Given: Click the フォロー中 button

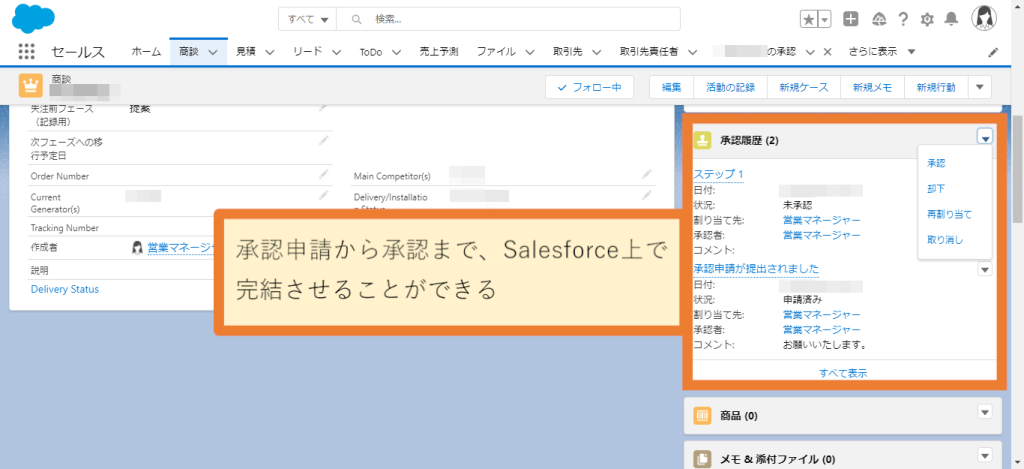Looking at the screenshot, I should 589,87.
